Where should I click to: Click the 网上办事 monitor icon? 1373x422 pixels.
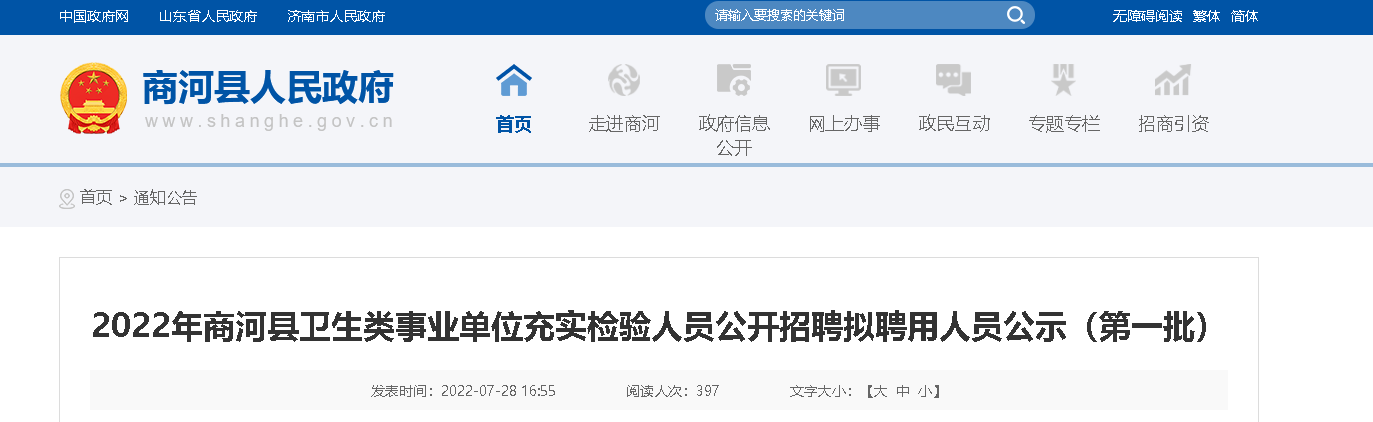[x=844, y=79]
